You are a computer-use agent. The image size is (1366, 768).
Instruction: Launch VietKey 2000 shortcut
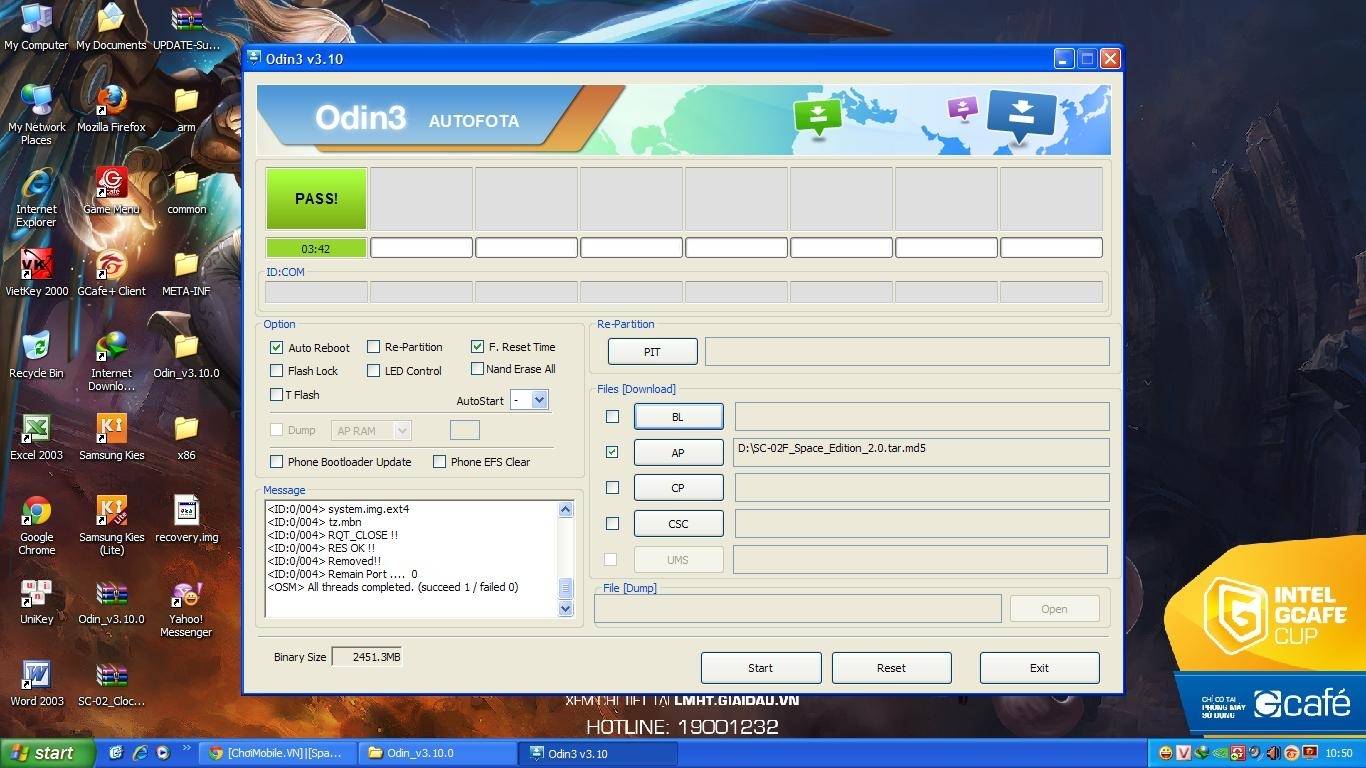tap(36, 272)
